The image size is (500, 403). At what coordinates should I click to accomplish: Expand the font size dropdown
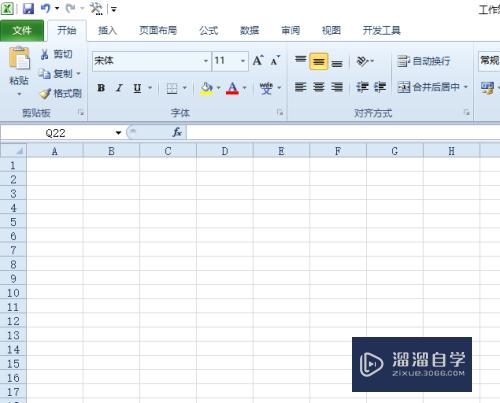tap(243, 61)
